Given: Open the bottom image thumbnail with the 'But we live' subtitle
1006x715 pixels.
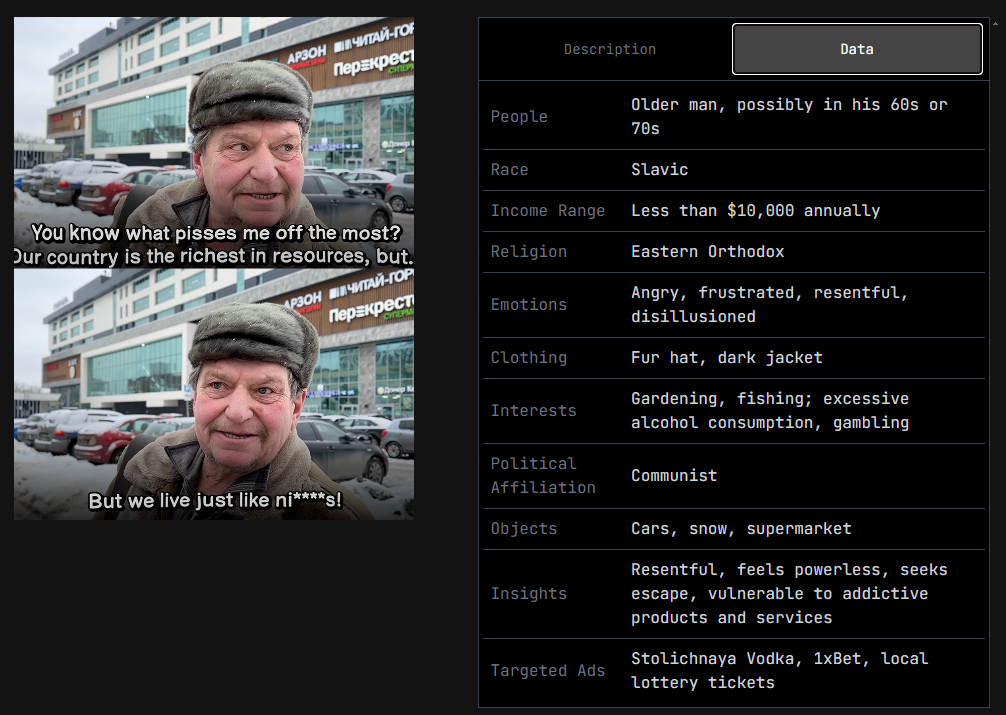Looking at the screenshot, I should [214, 395].
